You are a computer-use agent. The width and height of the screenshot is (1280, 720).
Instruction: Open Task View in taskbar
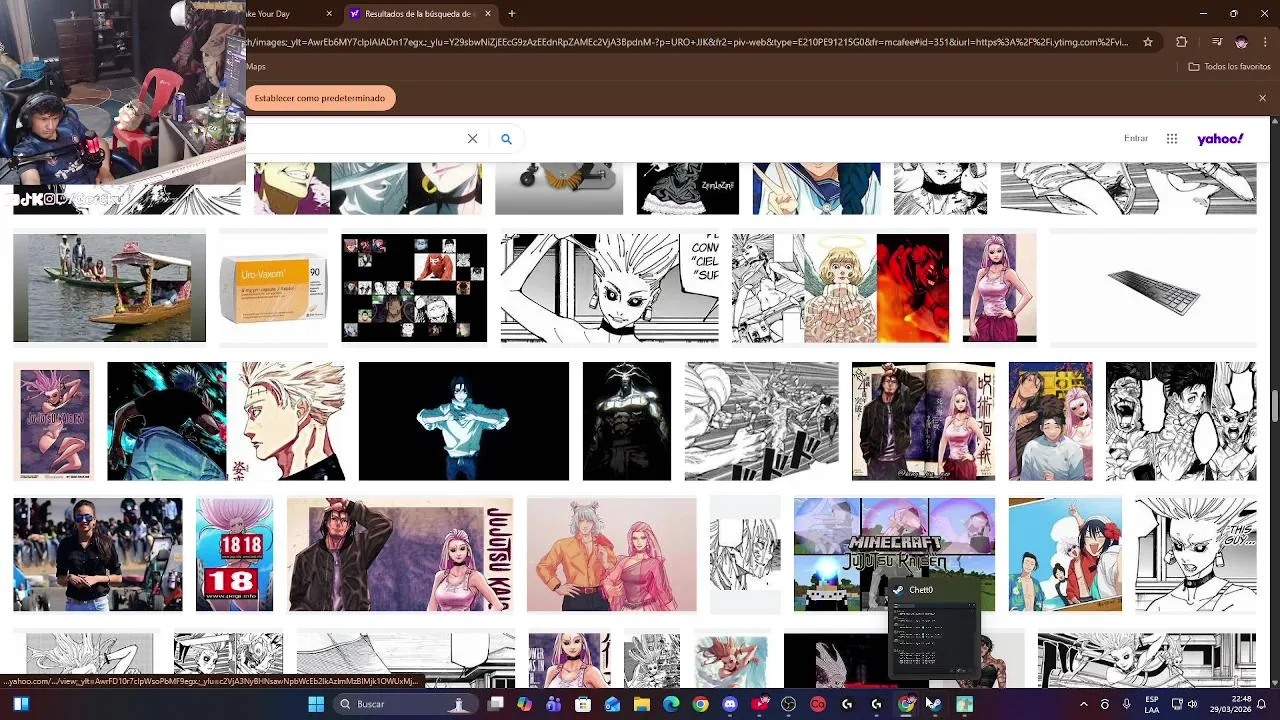[495, 704]
